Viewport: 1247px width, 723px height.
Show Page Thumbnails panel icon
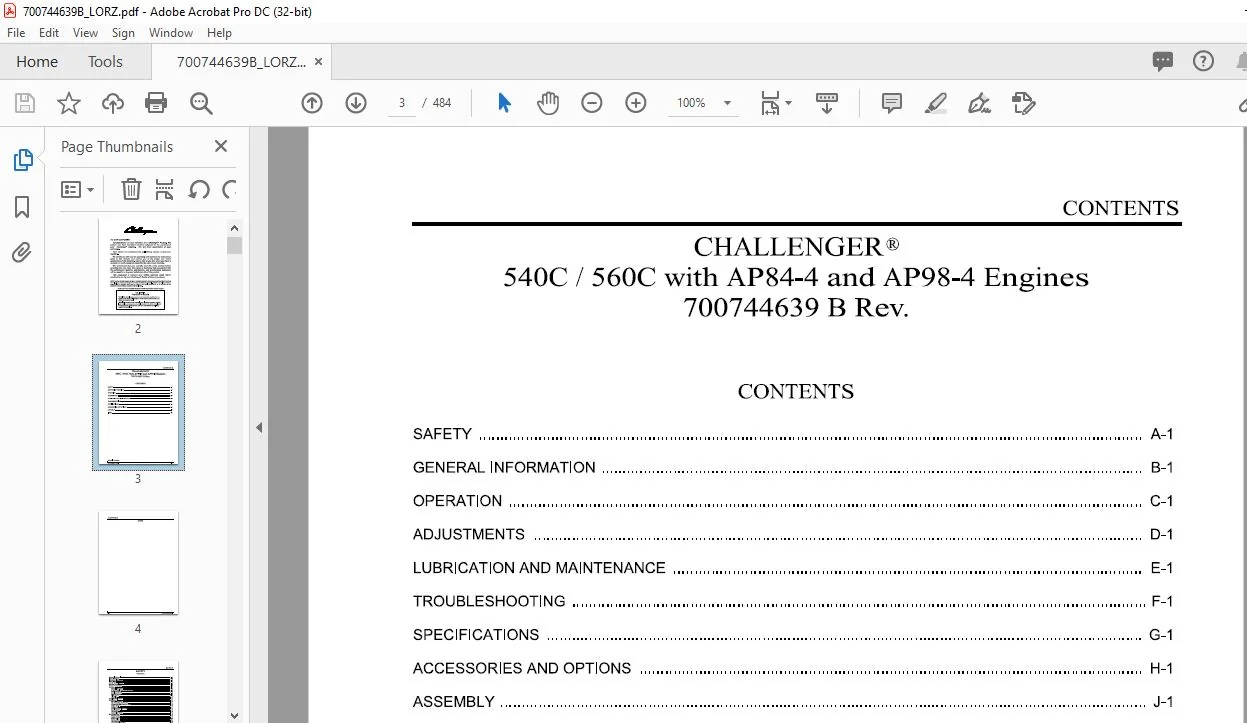coord(22,160)
